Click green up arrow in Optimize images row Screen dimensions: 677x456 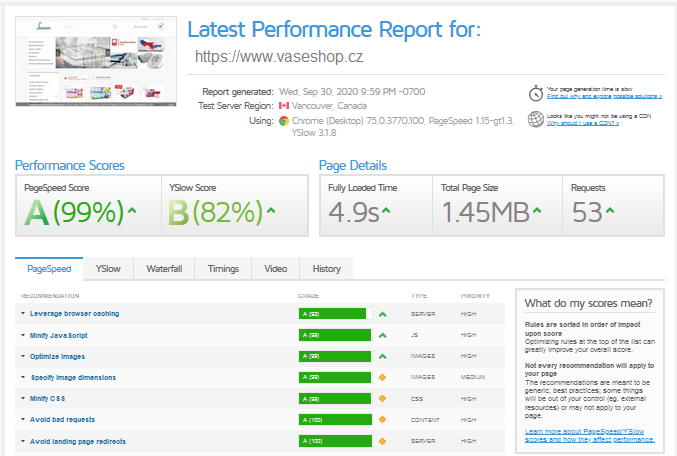(x=382, y=356)
